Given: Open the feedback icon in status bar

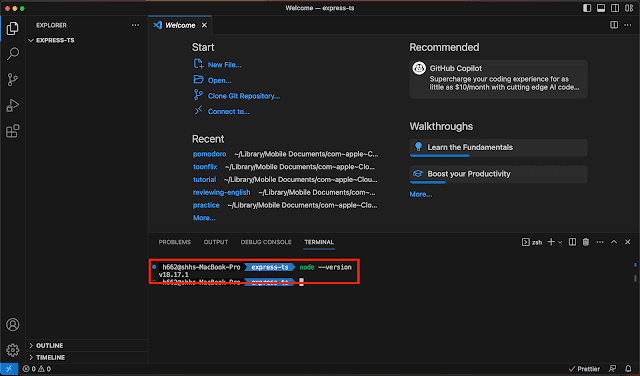Looking at the screenshot, I should 613,369.
